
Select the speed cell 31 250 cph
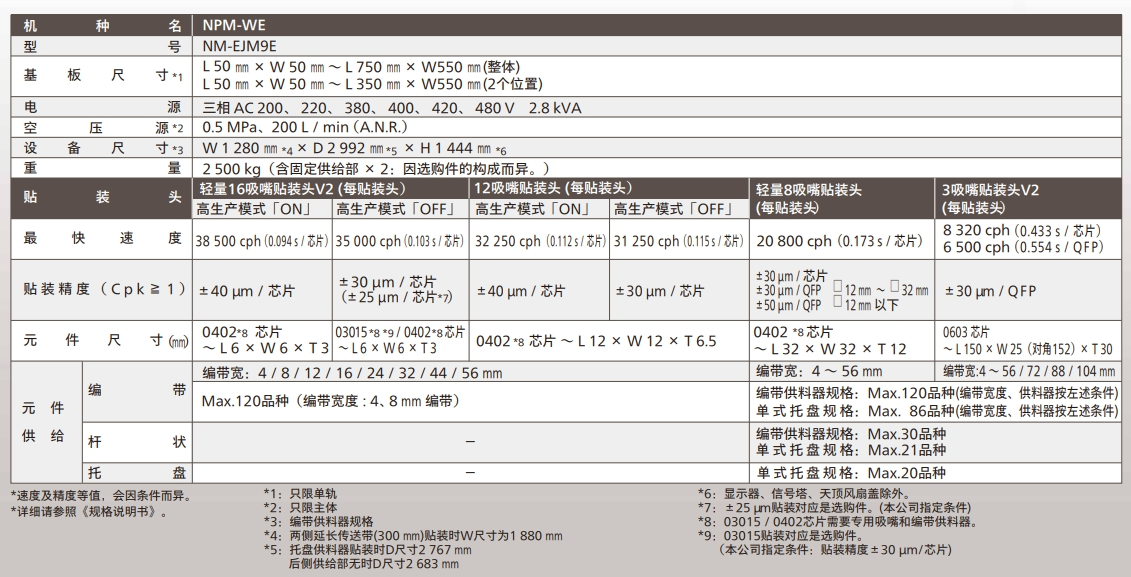(679, 241)
